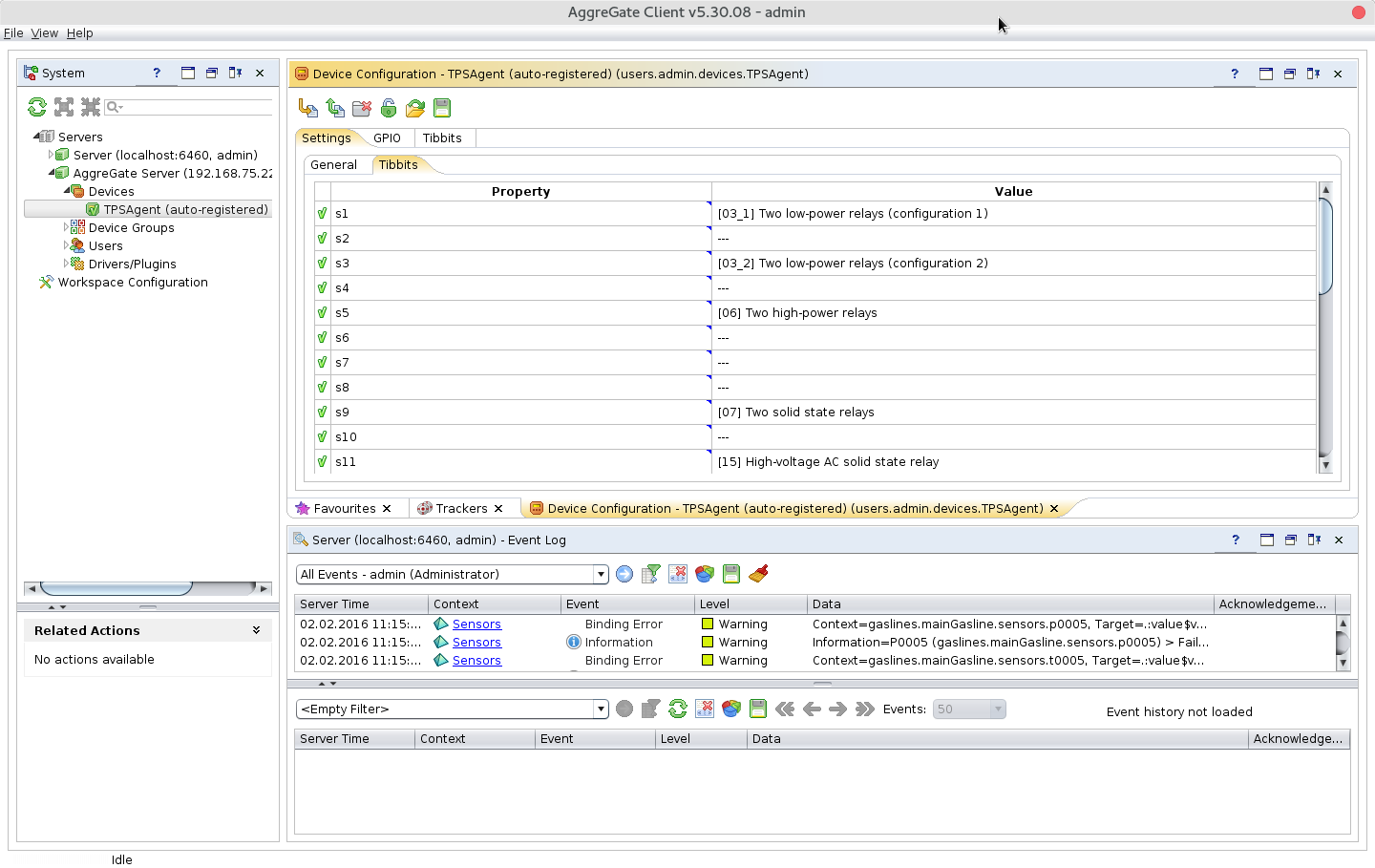Click the expand all icon in System panel
Screen dimensions: 1375x868
coord(64,107)
